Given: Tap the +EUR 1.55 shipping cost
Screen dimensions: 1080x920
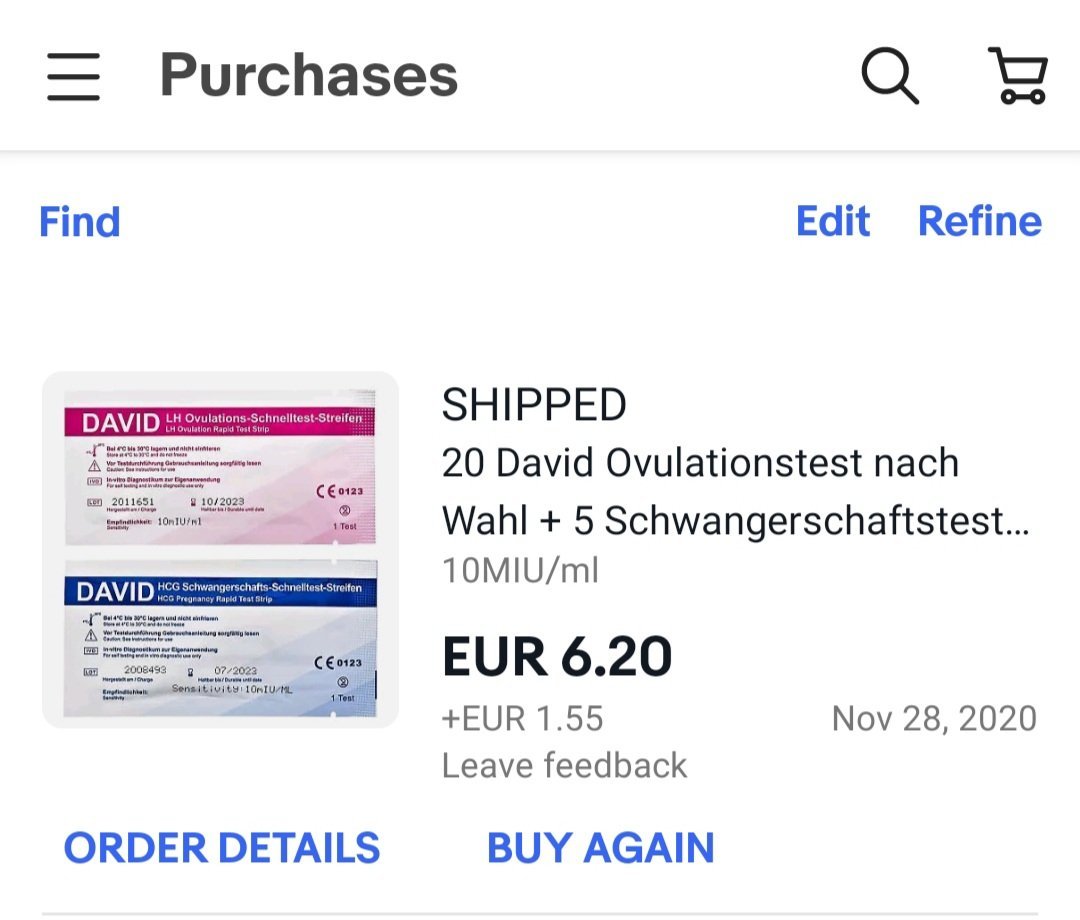Looking at the screenshot, I should pos(522,718).
